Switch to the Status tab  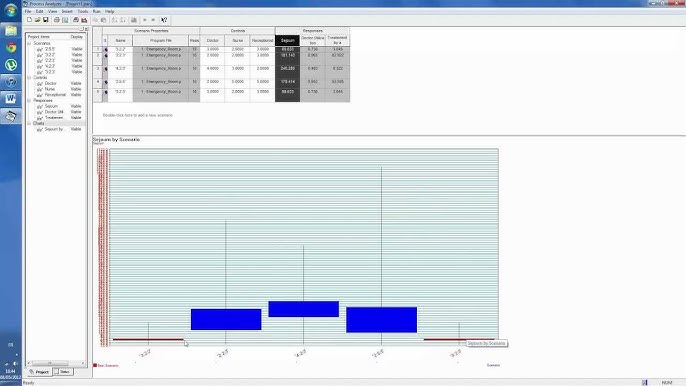(x=63, y=372)
